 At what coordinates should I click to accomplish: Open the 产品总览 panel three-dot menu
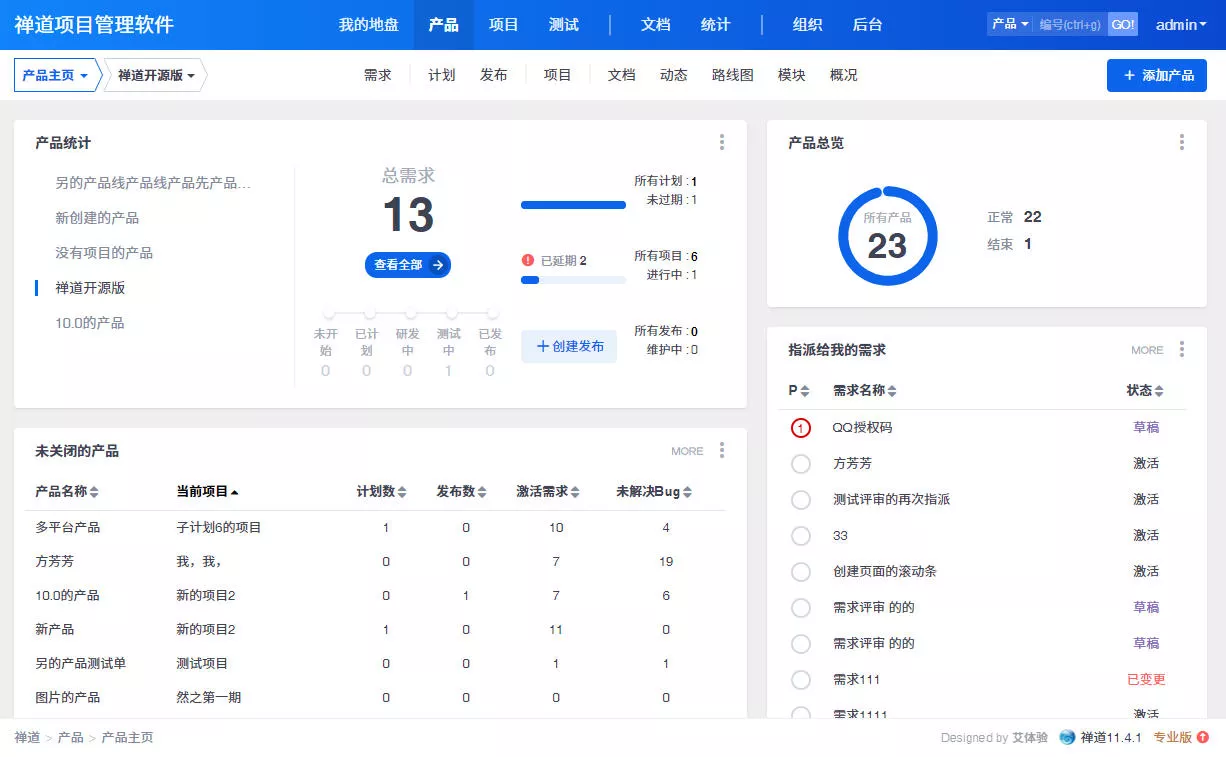tap(1182, 143)
